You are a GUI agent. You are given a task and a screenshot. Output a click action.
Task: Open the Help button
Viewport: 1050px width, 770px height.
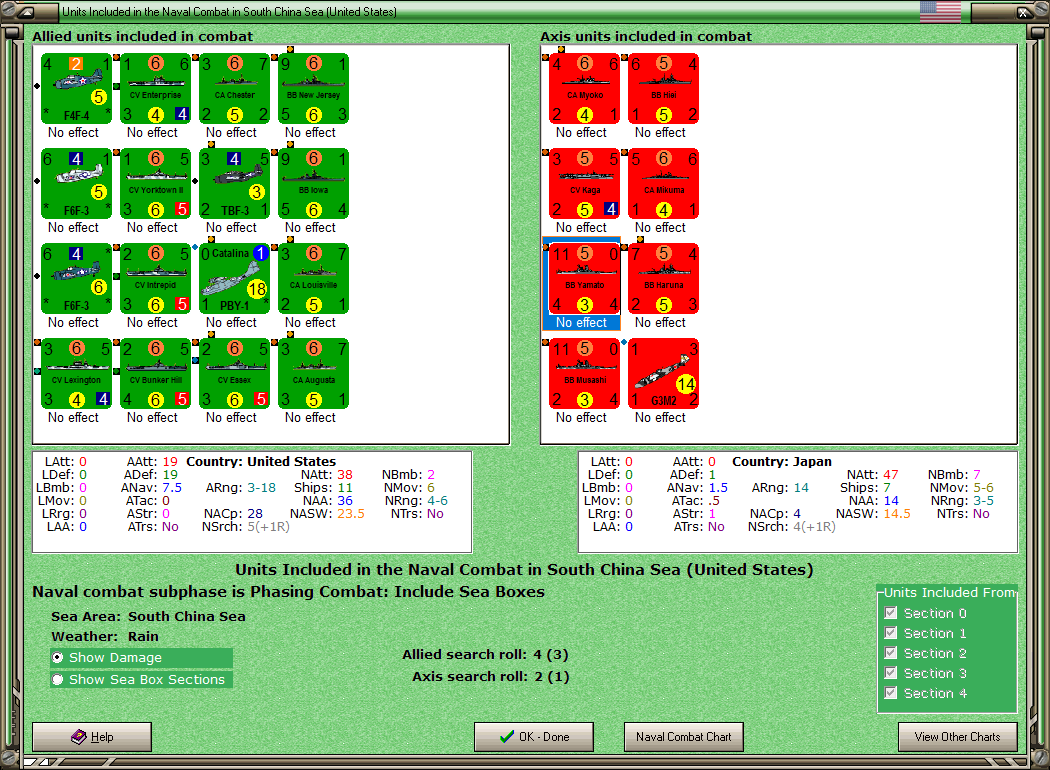(92, 737)
